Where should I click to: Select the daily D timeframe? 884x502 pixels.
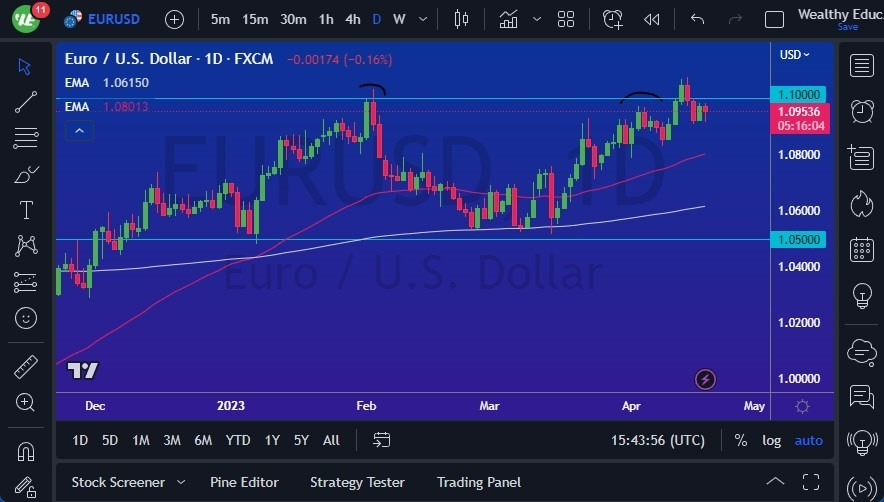tap(377, 19)
